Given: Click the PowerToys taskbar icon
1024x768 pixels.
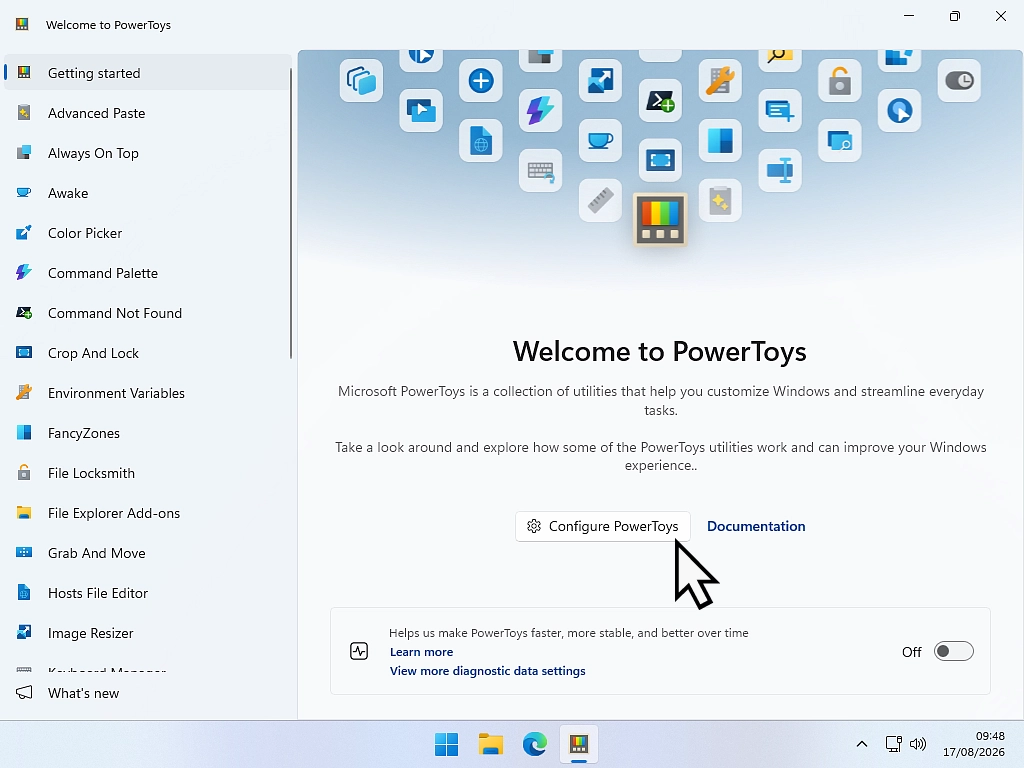Looking at the screenshot, I should coord(579,744).
